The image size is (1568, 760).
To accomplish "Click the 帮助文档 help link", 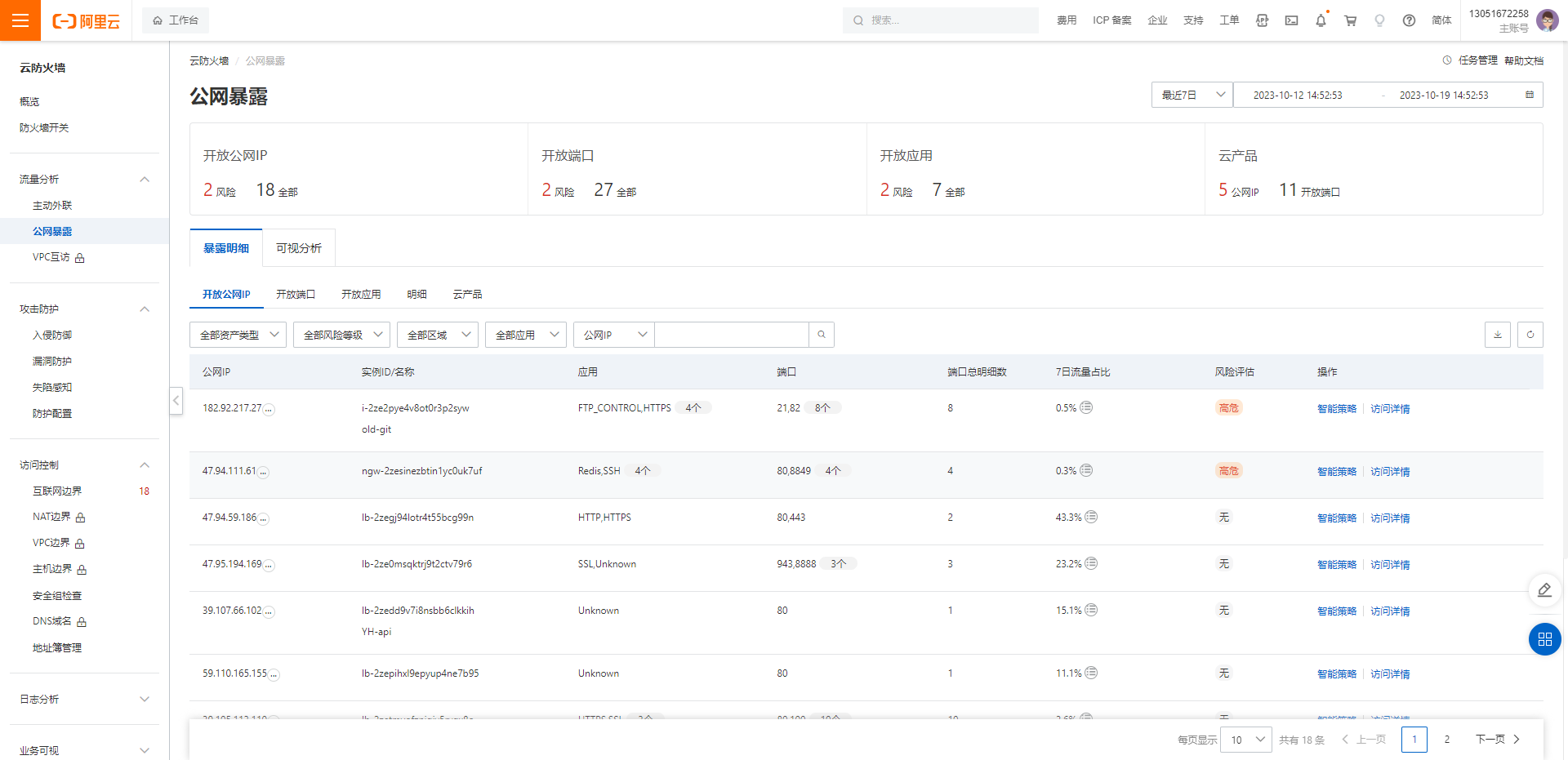I will pyautogui.click(x=1524, y=60).
